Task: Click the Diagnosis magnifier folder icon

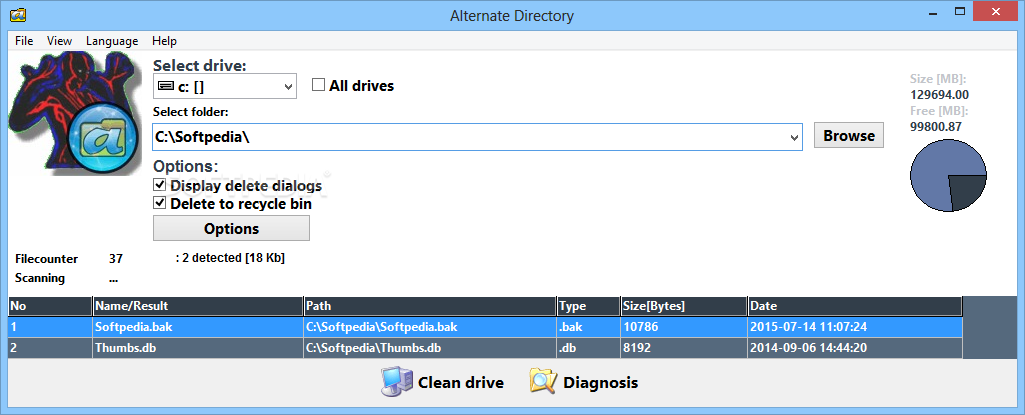Action: [543, 382]
